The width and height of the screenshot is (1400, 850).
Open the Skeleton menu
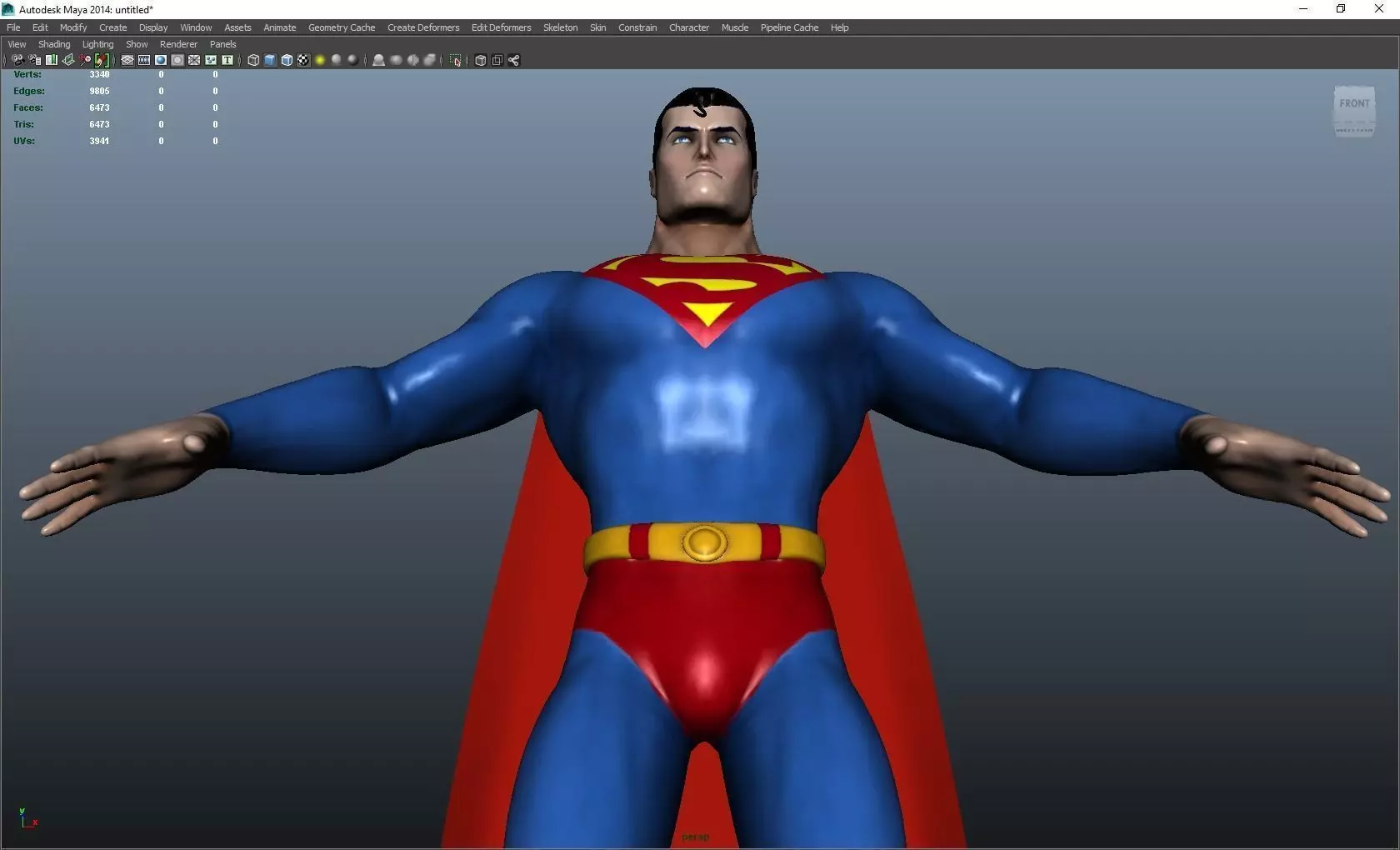[560, 27]
